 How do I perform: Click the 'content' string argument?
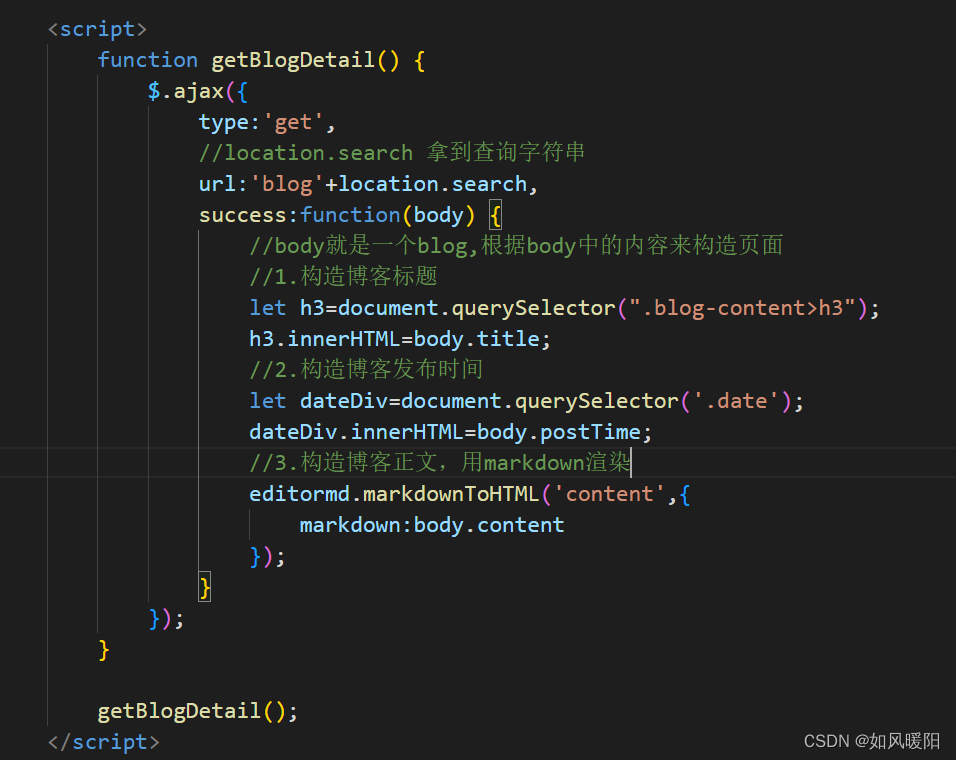[609, 494]
